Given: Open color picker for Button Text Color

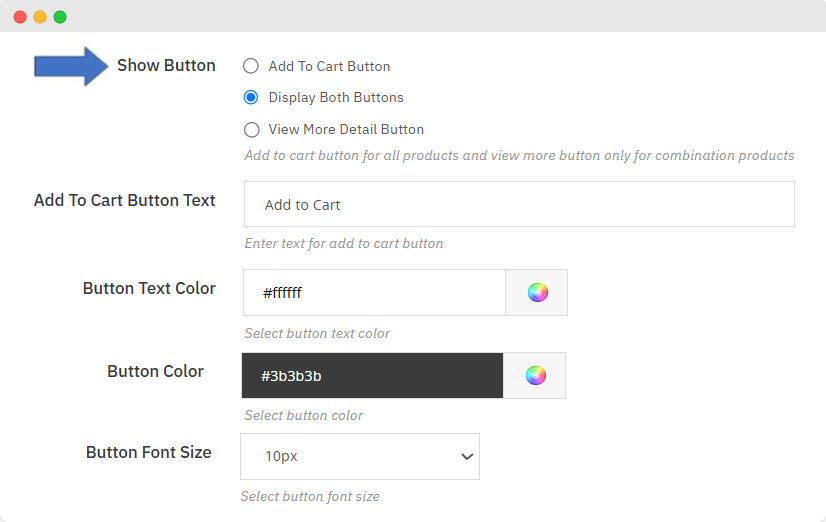Looking at the screenshot, I should coord(537,293).
